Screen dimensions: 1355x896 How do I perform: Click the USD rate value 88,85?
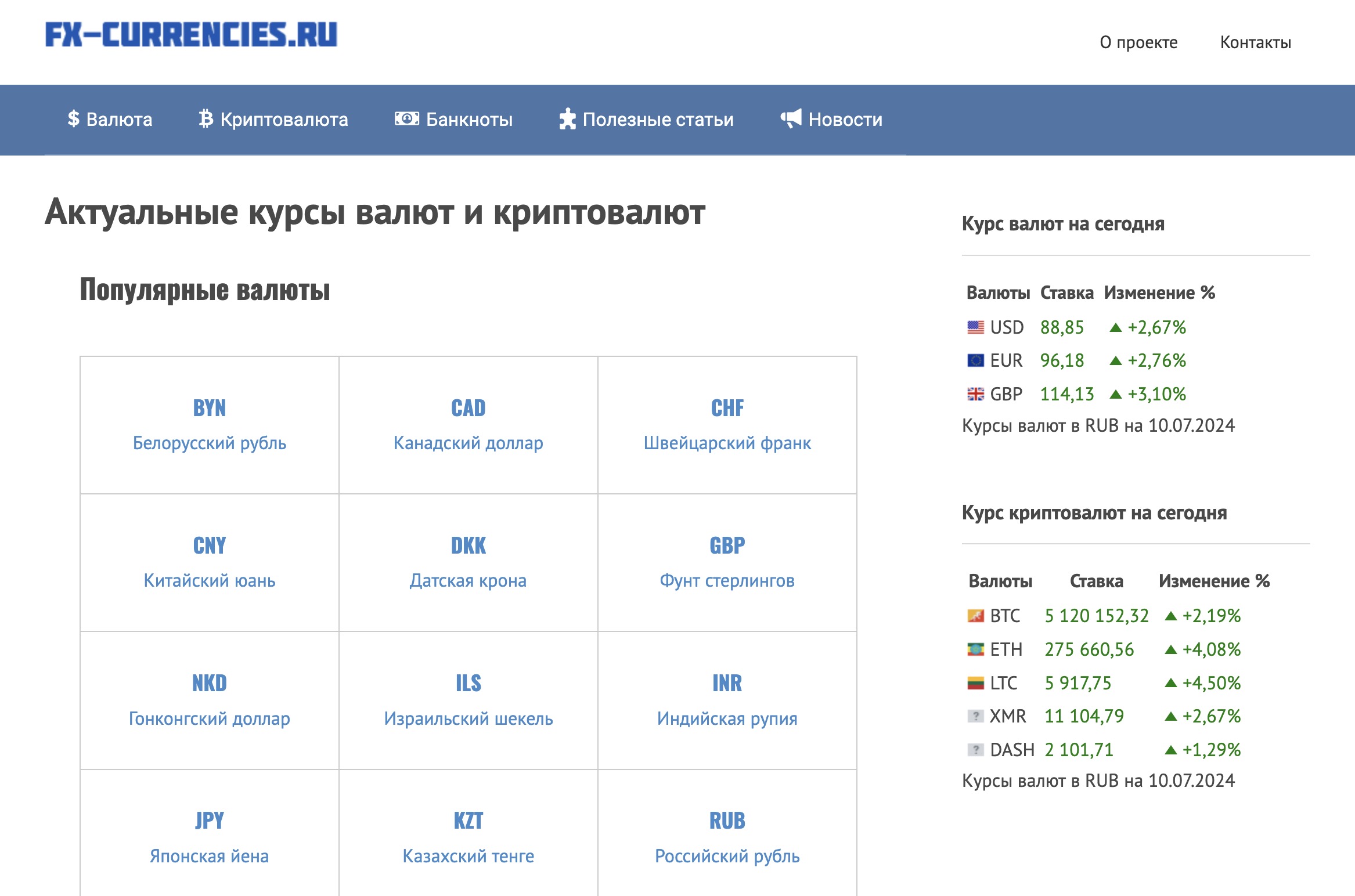(x=1062, y=327)
